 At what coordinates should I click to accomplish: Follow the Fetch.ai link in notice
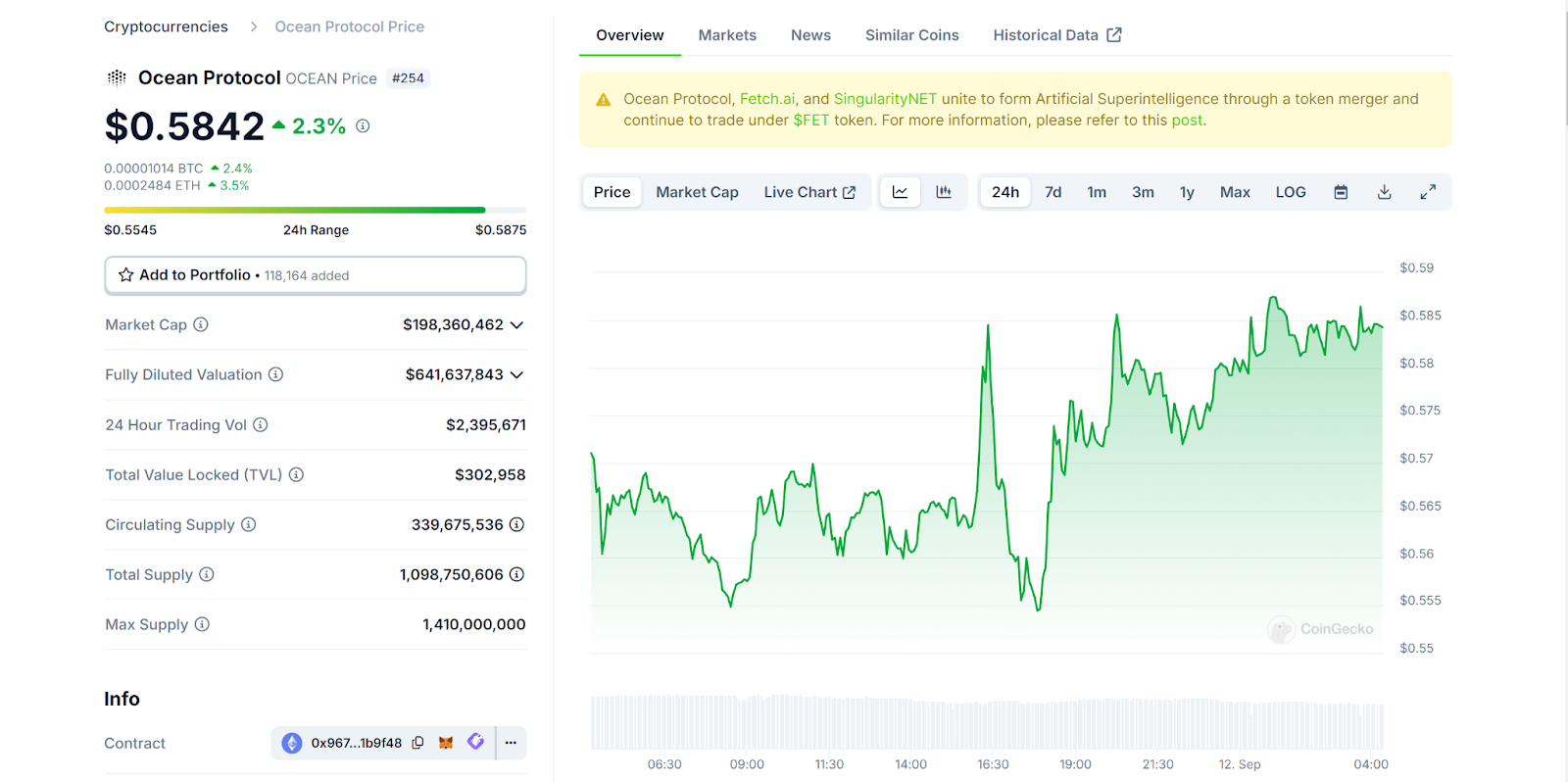(767, 99)
